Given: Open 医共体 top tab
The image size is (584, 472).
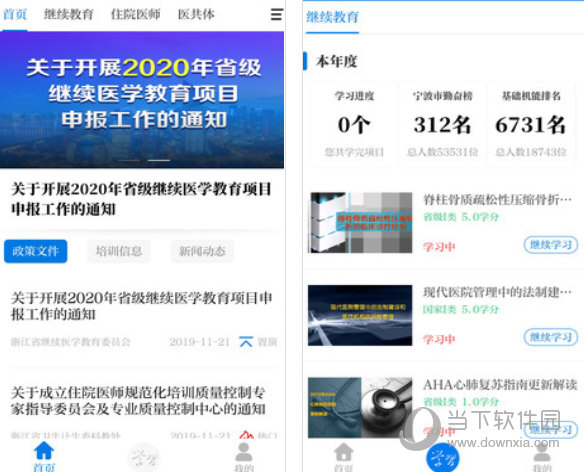Looking at the screenshot, I should click(196, 14).
